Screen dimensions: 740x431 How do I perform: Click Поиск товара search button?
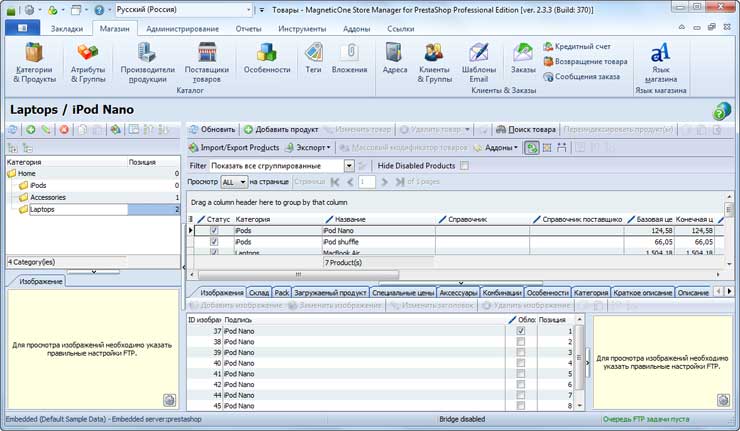[526, 129]
